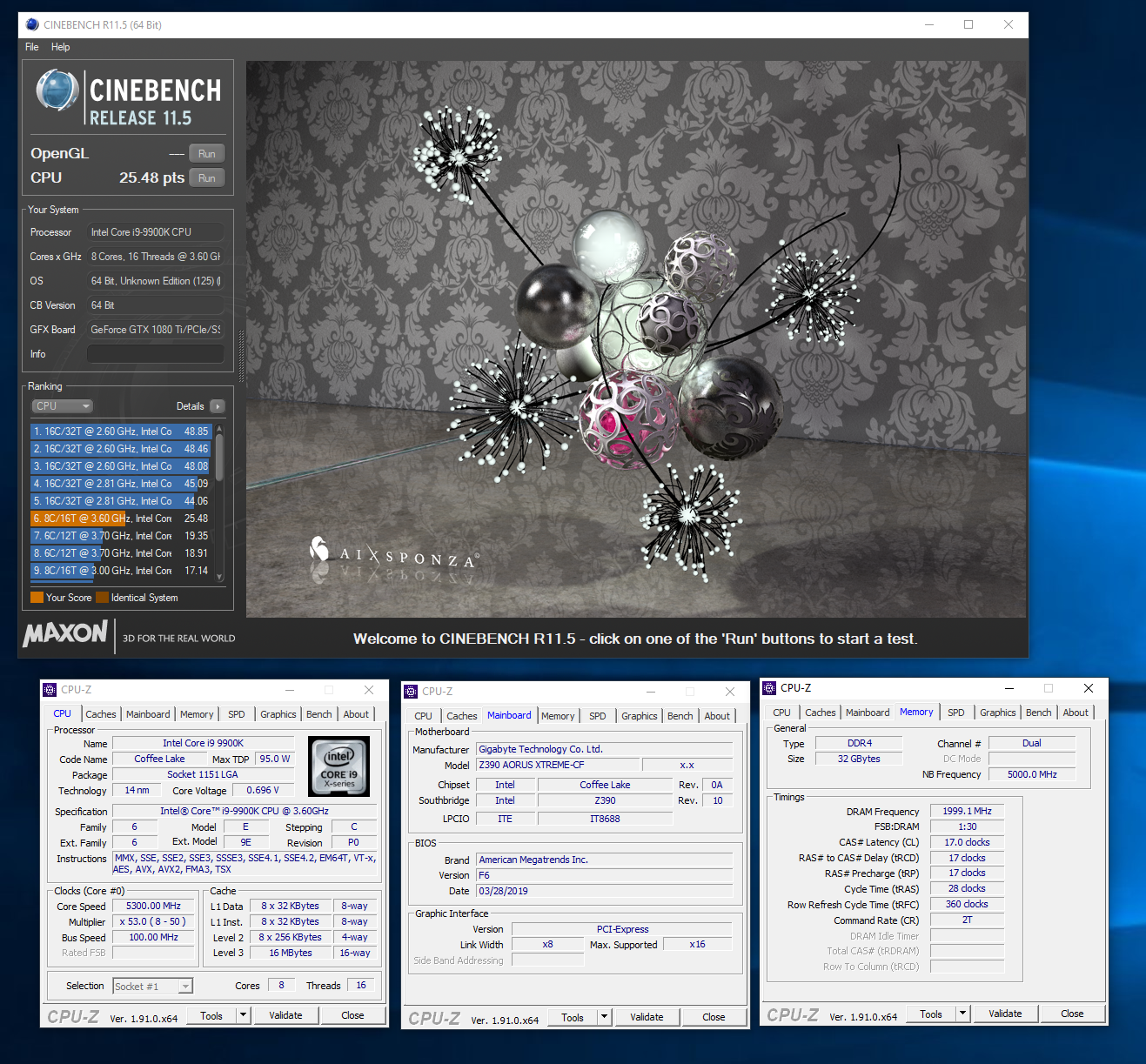Switch to Caches tab in right CPU-Z window
1146x1064 pixels.
tap(821, 713)
